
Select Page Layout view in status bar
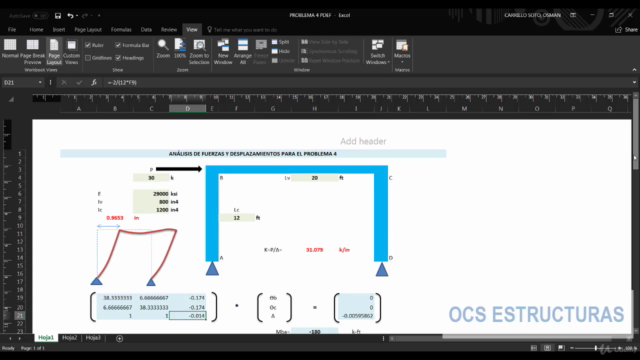tap(547, 348)
